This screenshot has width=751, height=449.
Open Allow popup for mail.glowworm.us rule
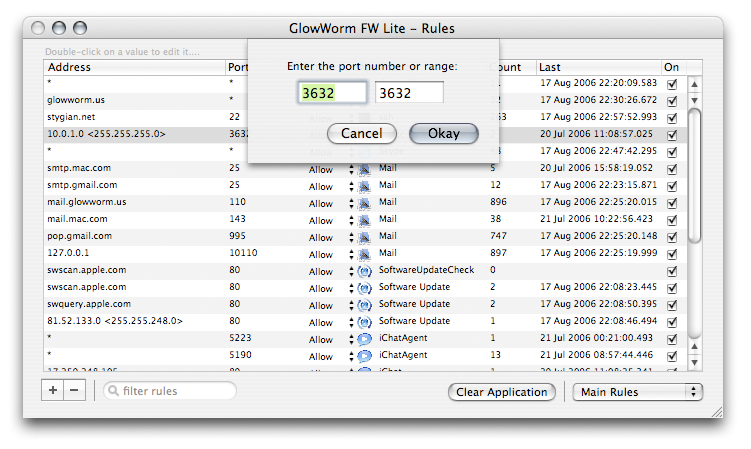(x=331, y=204)
